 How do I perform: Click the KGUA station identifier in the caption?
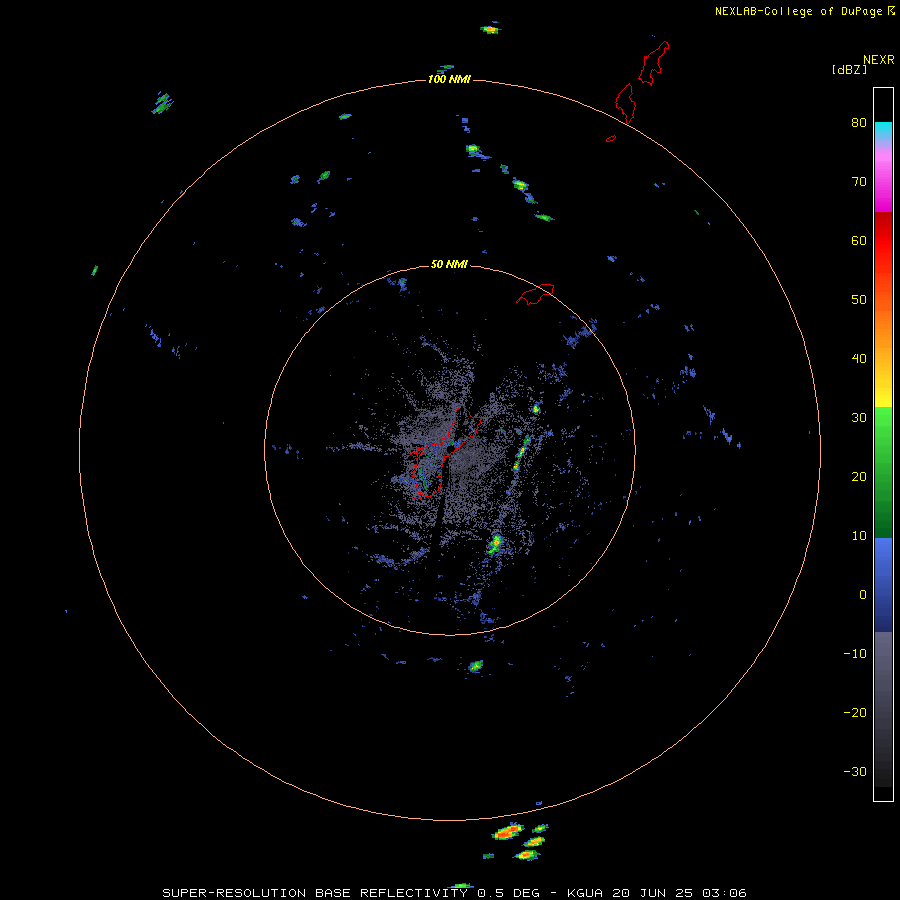[x=586, y=893]
